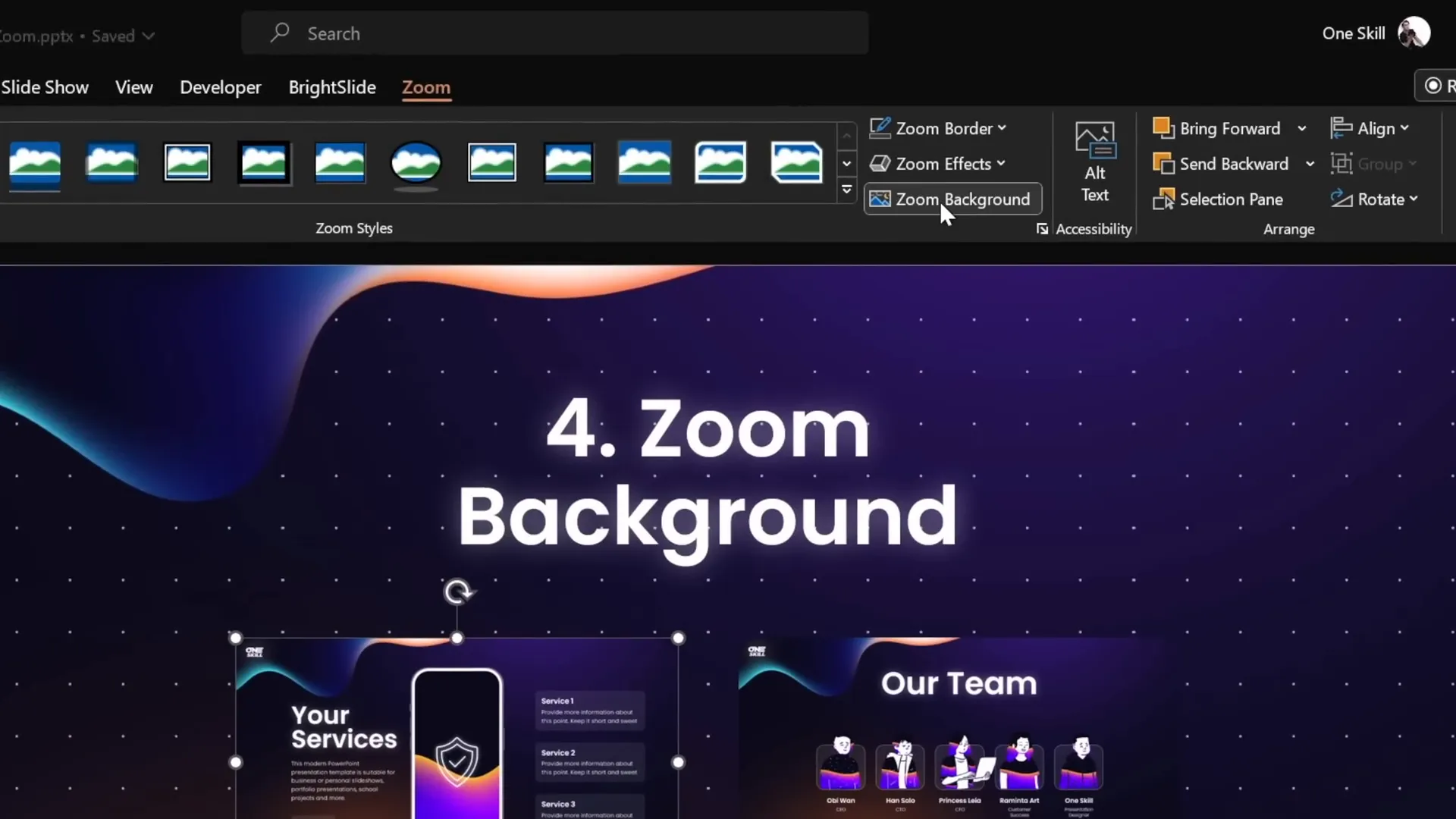Apply a Zoom Background to the selected zoom
Screen dimensions: 1456x819
tap(952, 199)
